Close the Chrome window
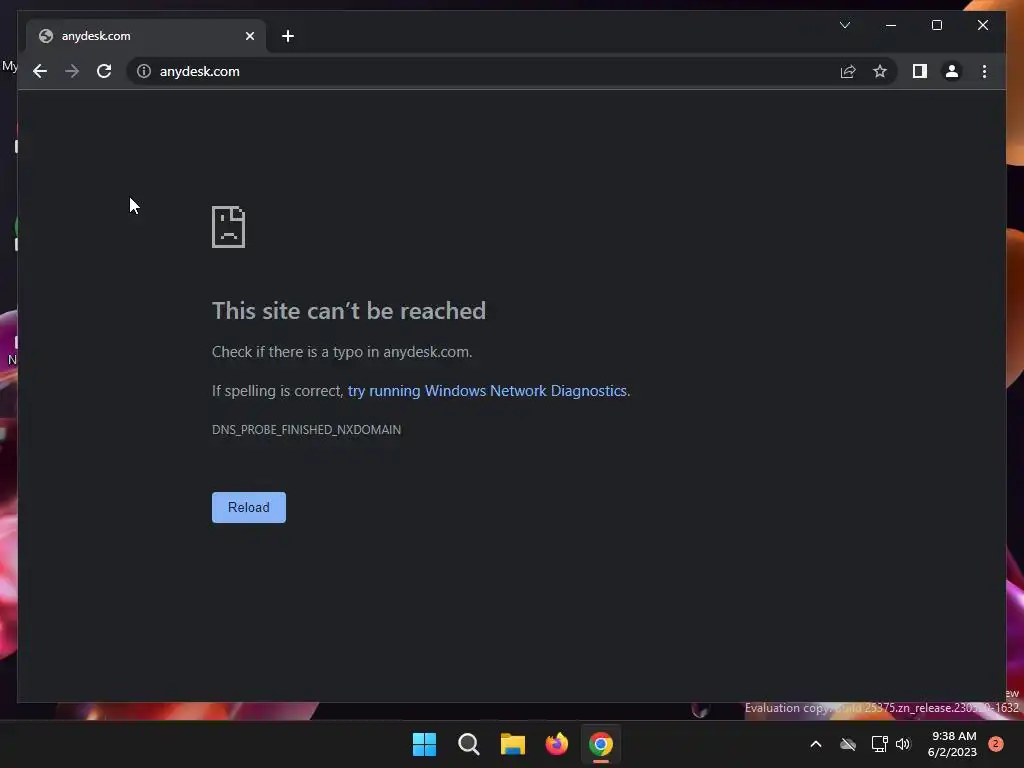 [x=983, y=25]
